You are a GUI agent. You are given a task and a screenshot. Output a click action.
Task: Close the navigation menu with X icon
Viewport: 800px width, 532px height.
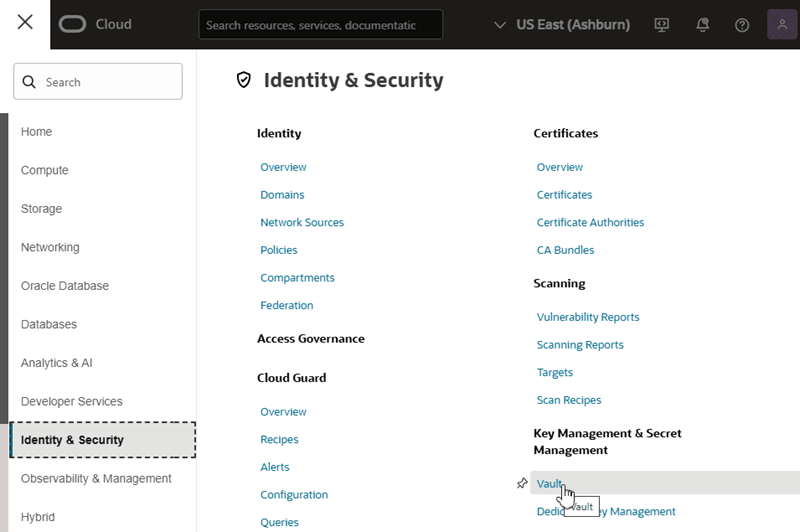point(25,23)
